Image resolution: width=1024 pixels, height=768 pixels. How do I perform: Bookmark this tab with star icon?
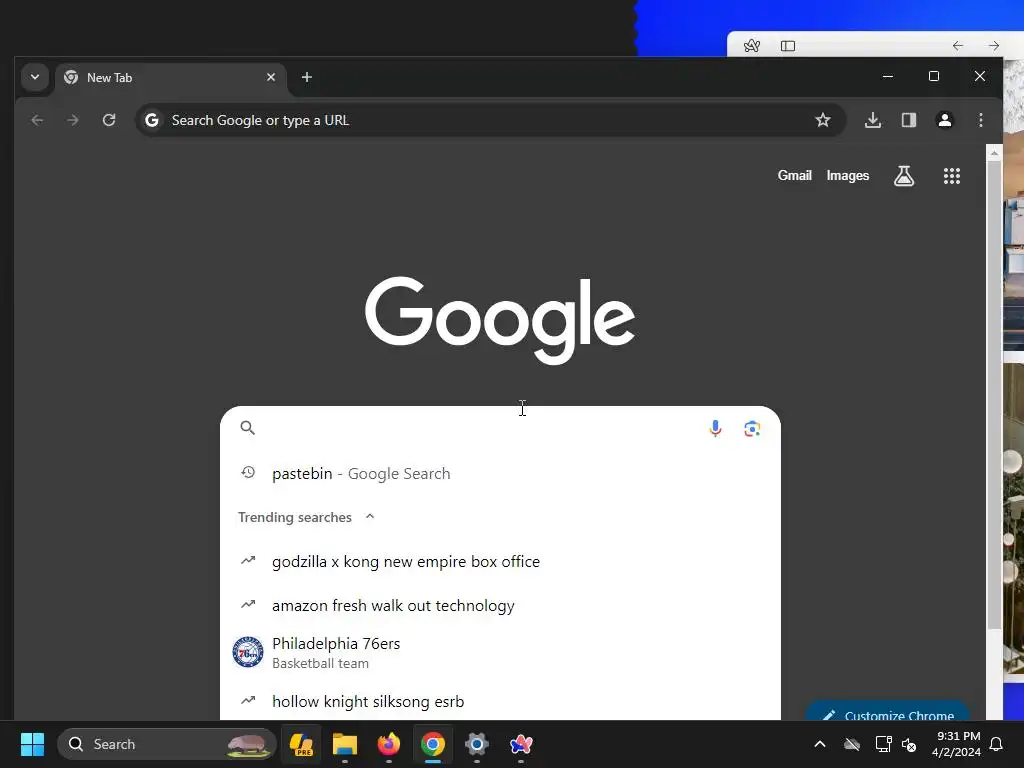(823, 120)
